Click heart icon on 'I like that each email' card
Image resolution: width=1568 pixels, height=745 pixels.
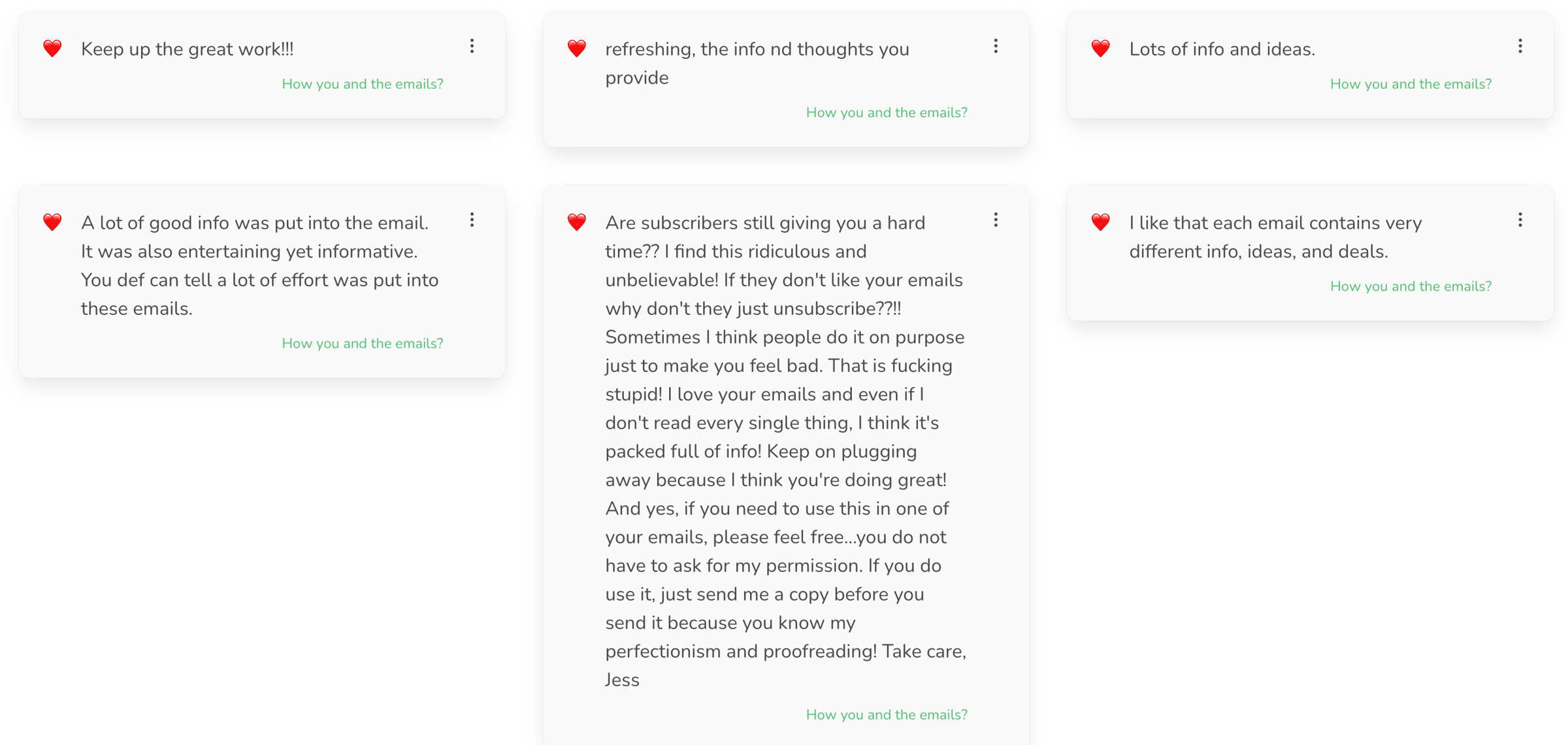[x=1101, y=222]
